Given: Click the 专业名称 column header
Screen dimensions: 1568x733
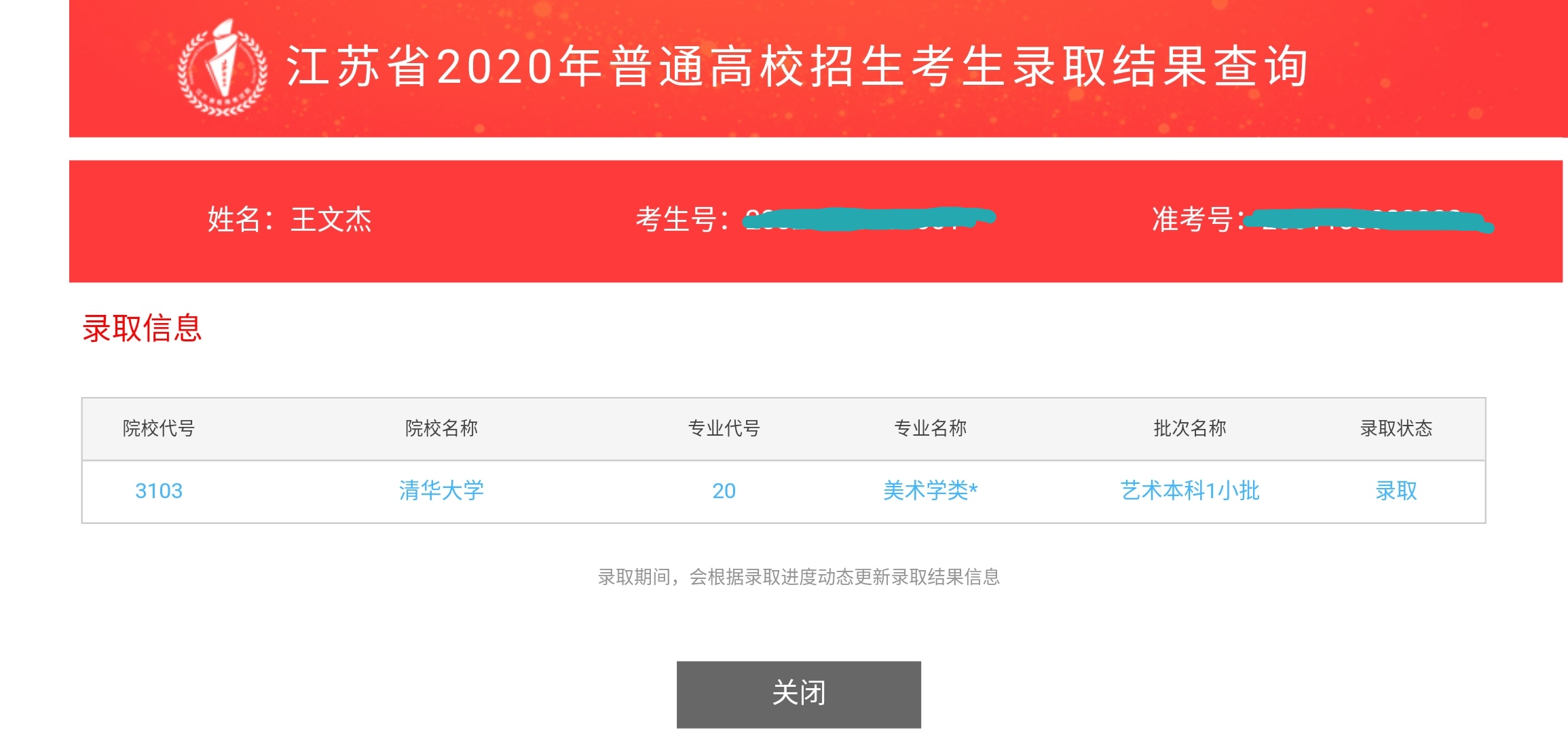Looking at the screenshot, I should point(930,428).
